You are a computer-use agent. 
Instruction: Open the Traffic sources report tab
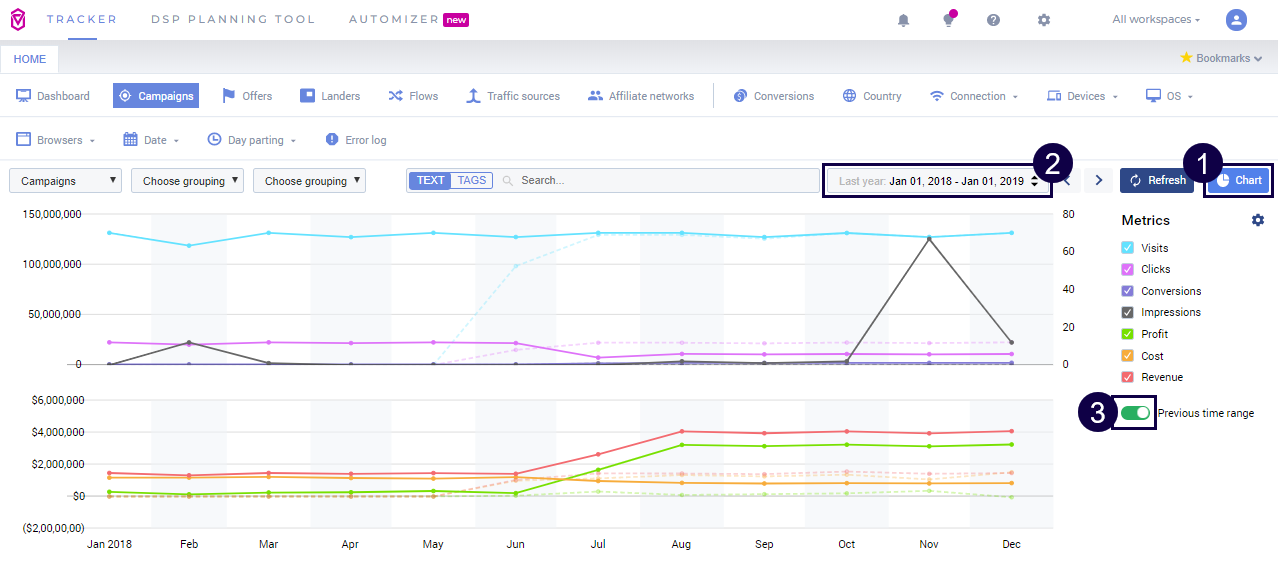click(513, 96)
